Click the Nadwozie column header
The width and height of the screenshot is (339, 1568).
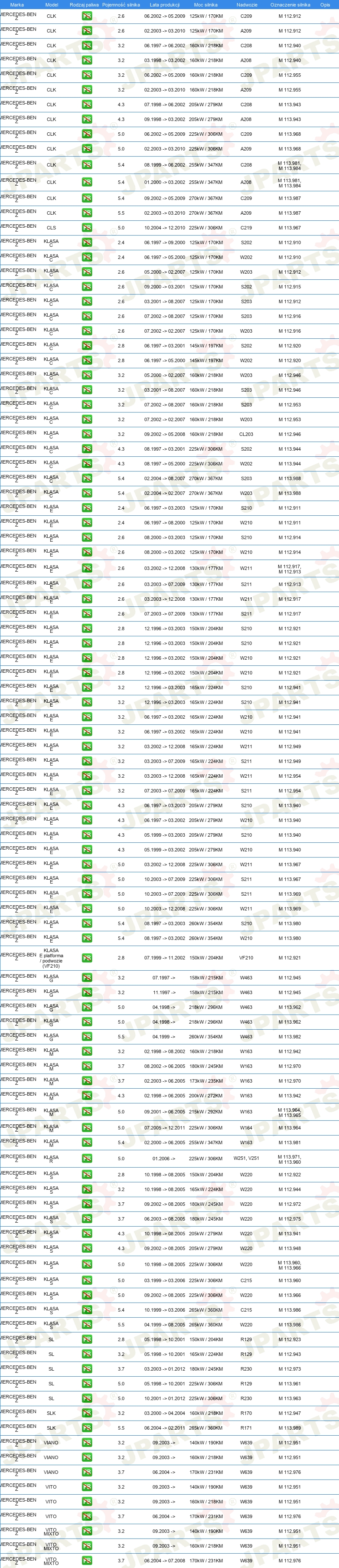(x=247, y=4)
